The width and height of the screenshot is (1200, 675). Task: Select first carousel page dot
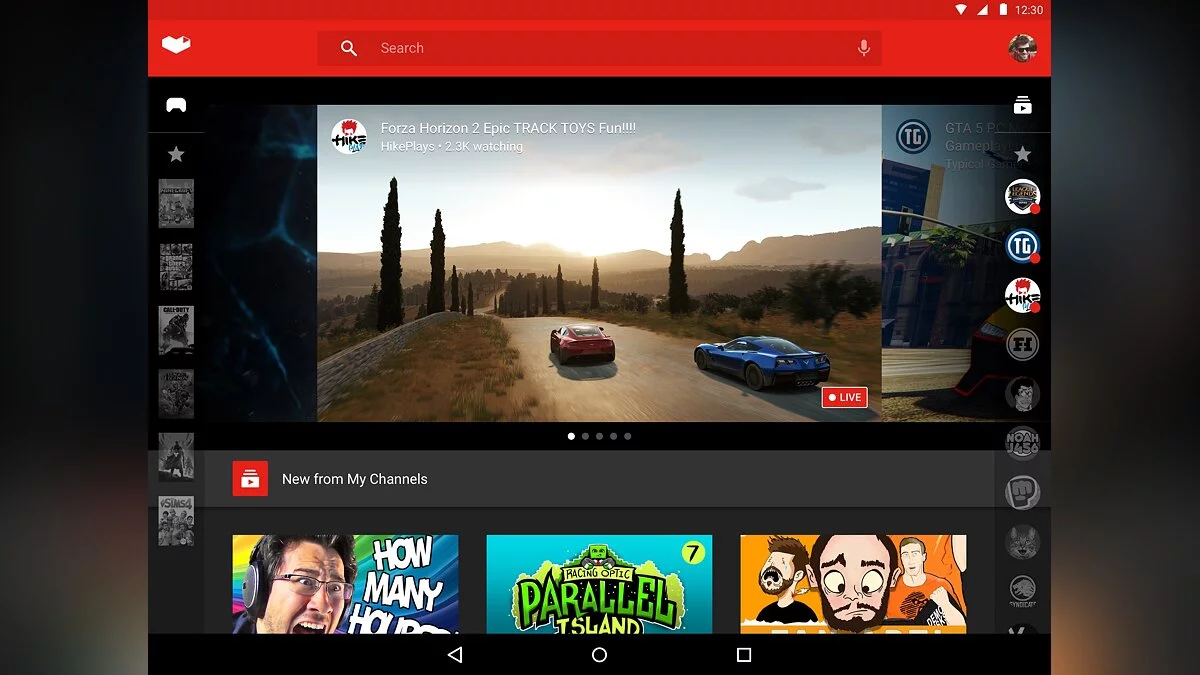click(571, 436)
